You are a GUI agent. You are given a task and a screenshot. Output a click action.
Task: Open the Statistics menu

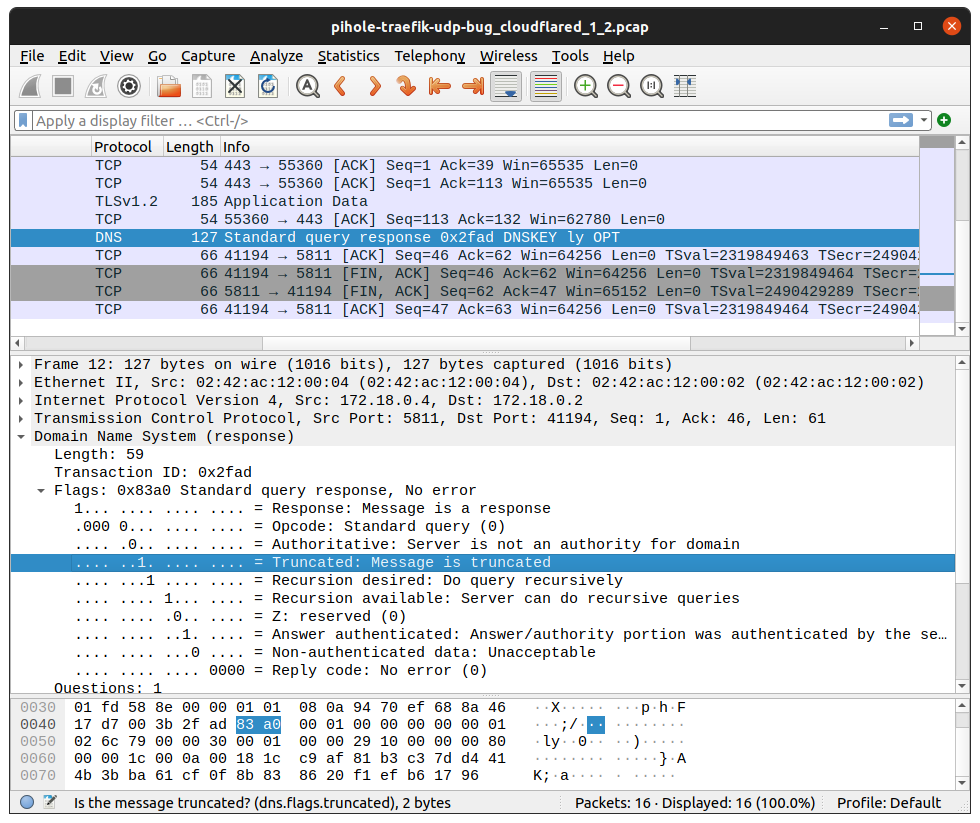click(348, 56)
